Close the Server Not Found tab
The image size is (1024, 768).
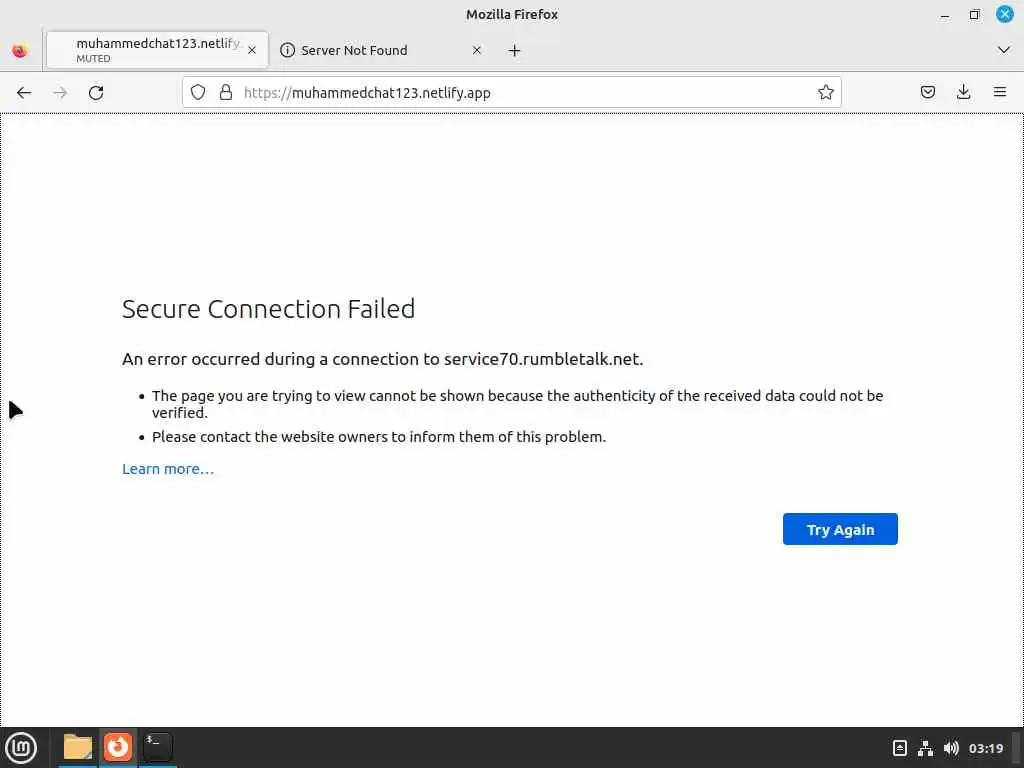tap(476, 50)
